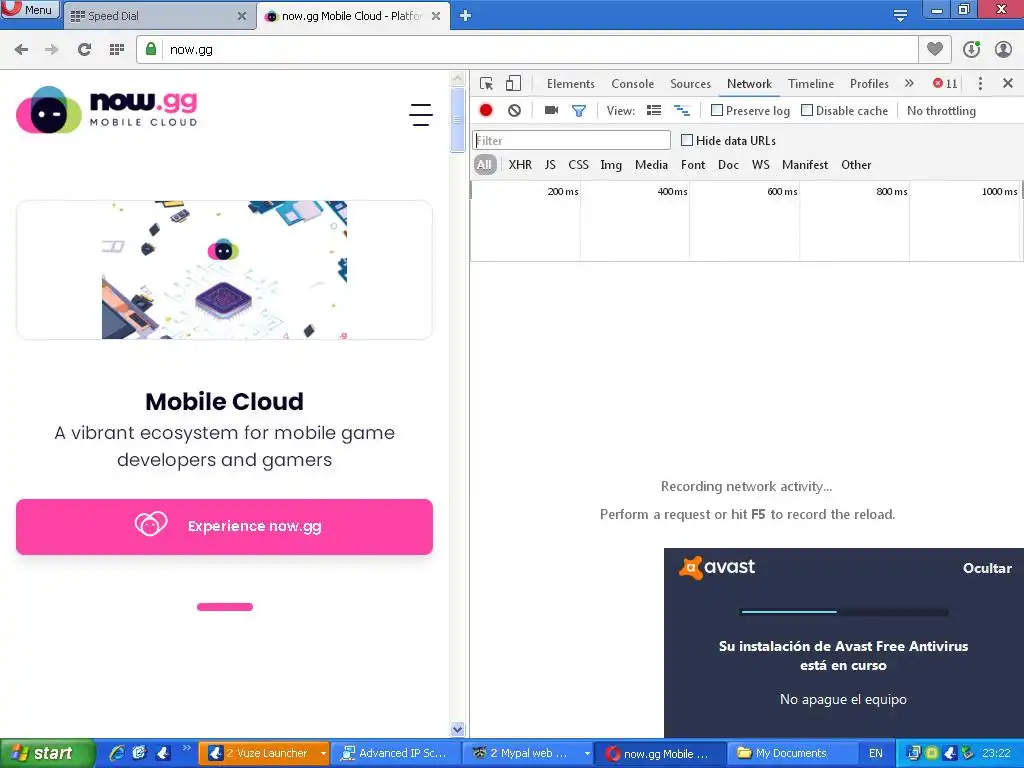The width and height of the screenshot is (1024, 768).
Task: Open the Opera Menu button
Action: [29, 9]
